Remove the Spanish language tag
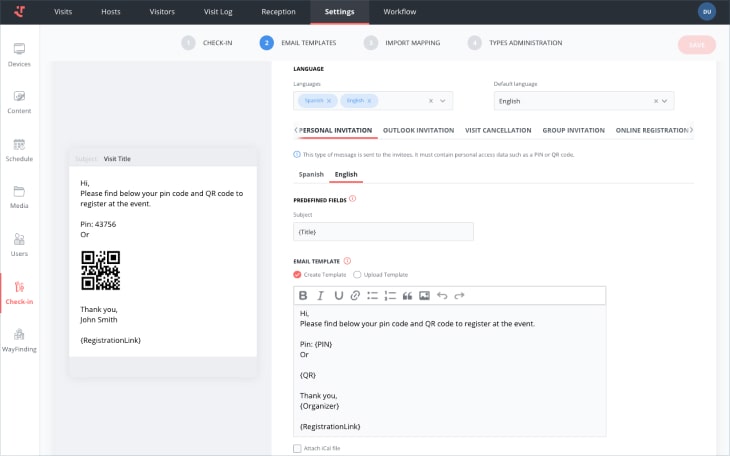 coord(328,101)
